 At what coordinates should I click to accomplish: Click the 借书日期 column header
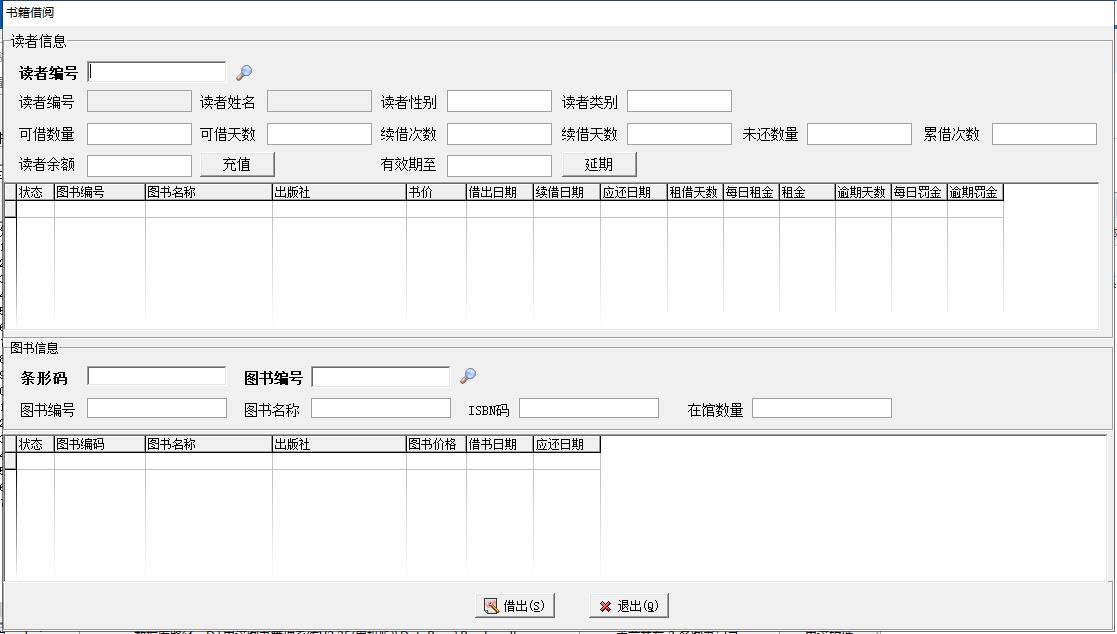(499, 445)
